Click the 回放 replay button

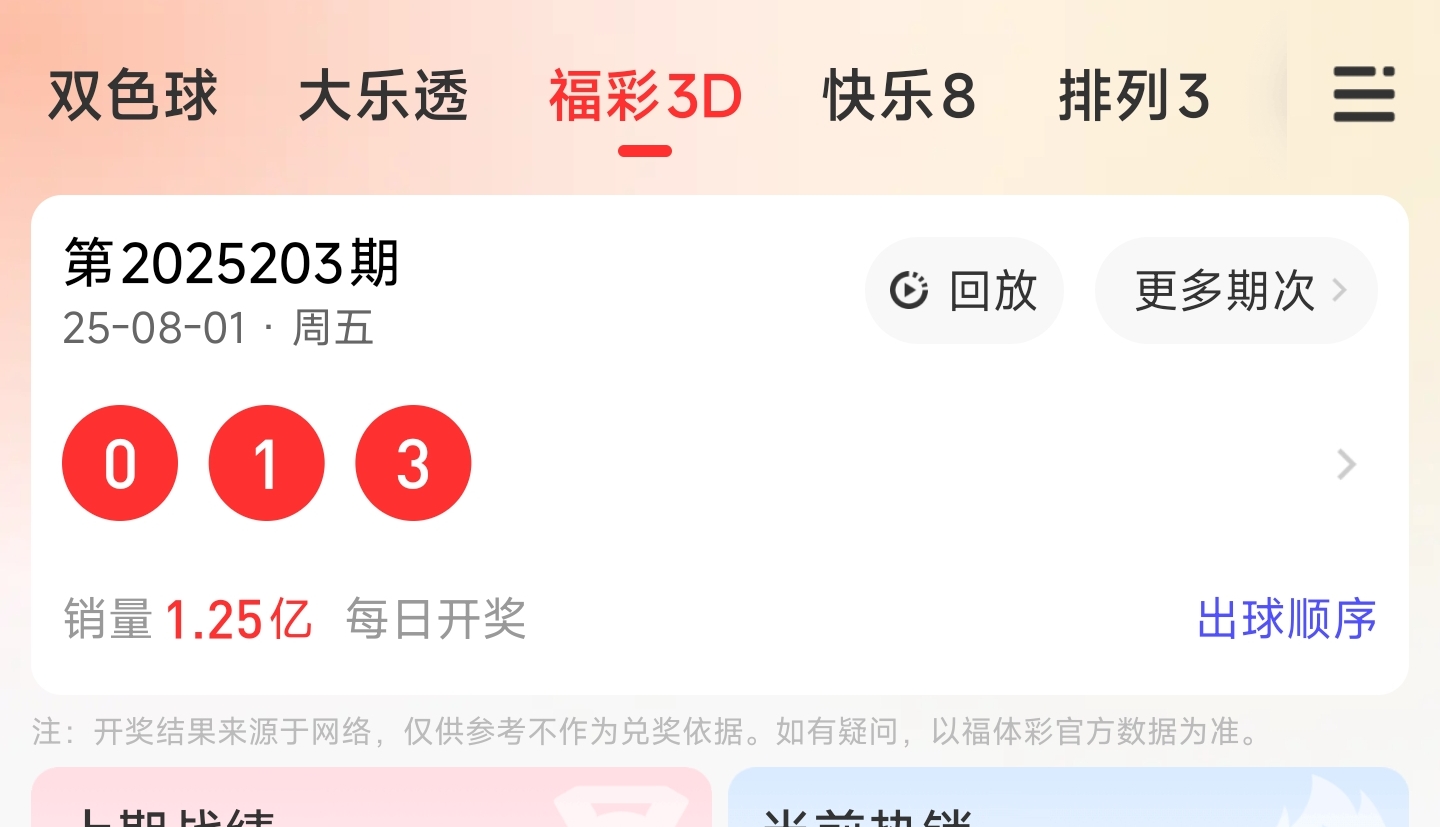coord(964,291)
